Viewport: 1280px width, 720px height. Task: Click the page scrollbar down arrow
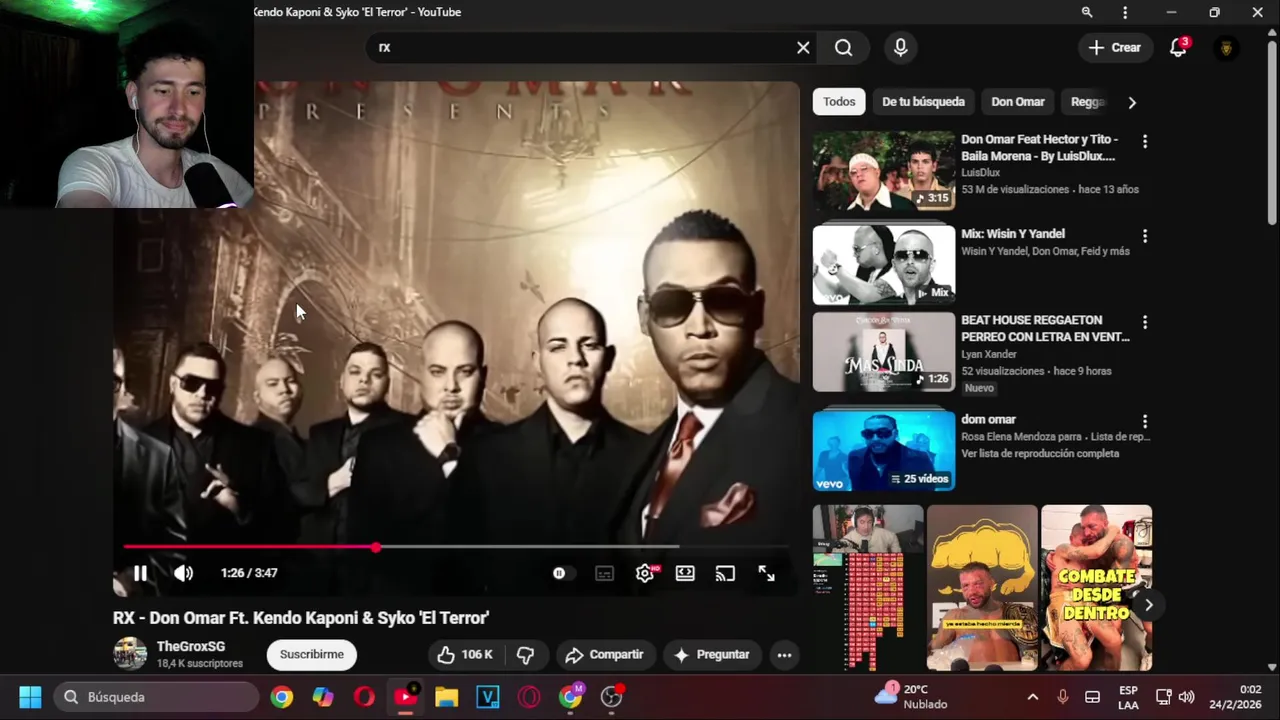(1272, 667)
